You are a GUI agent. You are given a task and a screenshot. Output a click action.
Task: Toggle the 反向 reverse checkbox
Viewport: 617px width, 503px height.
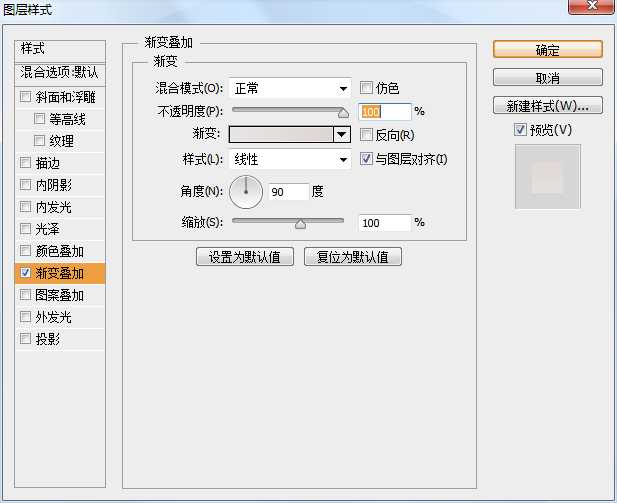click(x=366, y=134)
